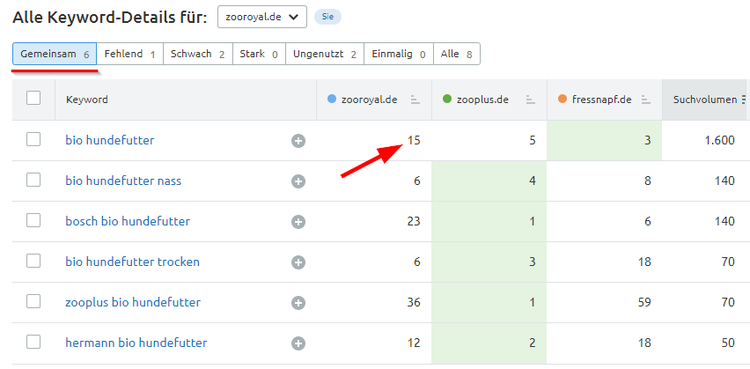Tick checkbox for 'bio hundefutter nass'
This screenshot has width=750, height=369.
33,180
